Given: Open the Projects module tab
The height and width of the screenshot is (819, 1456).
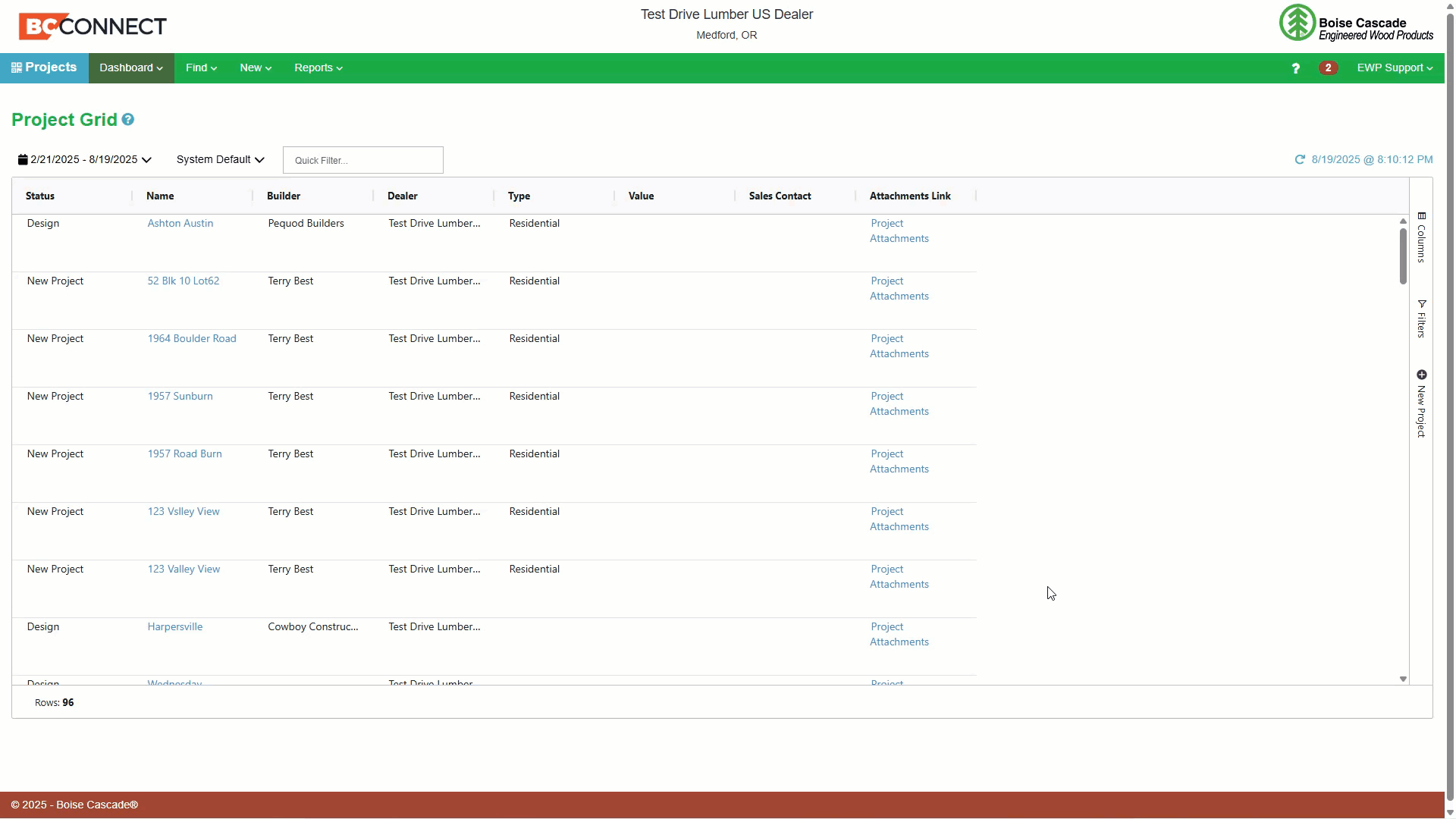Looking at the screenshot, I should 44,68.
